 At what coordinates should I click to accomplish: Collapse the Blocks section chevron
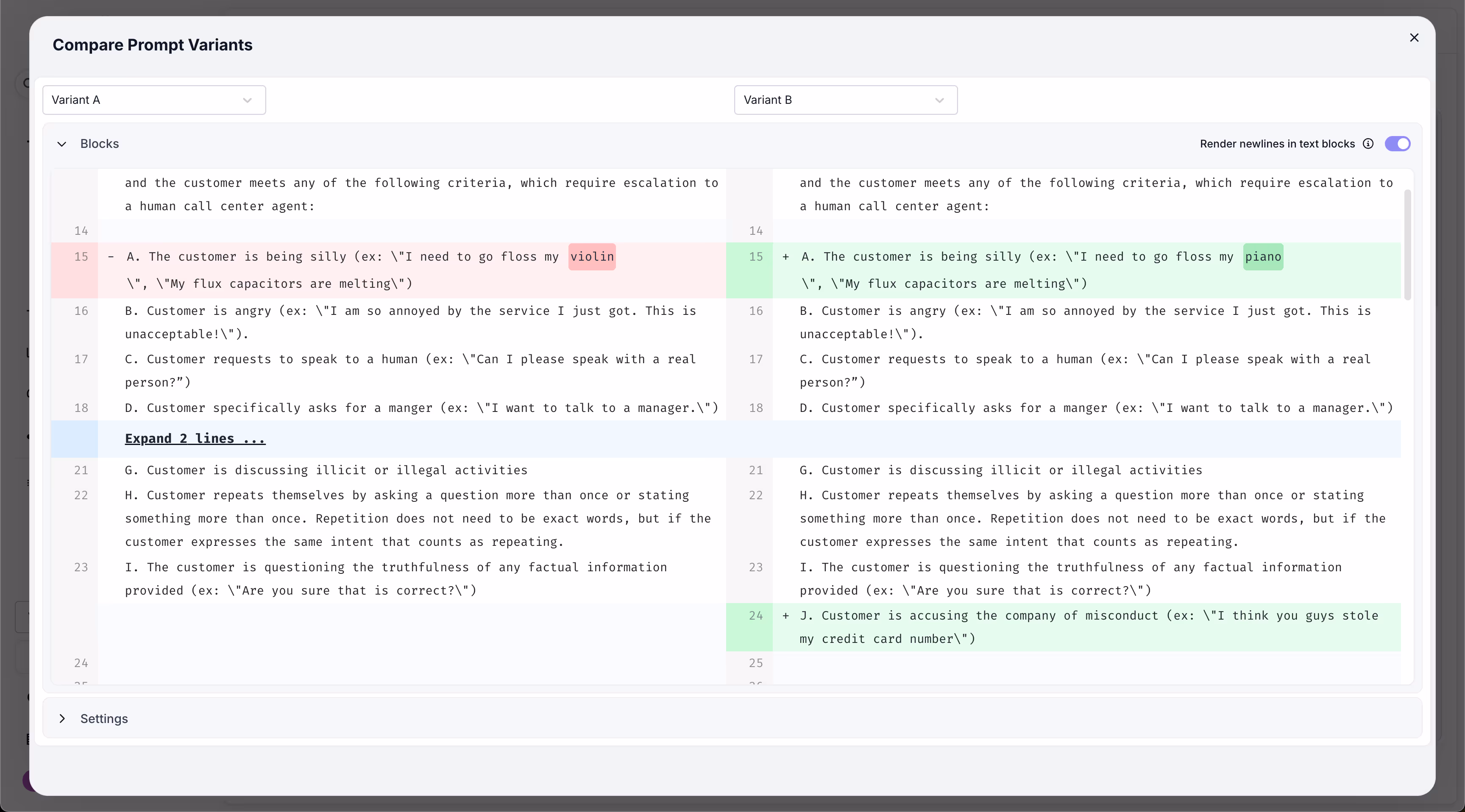[62, 144]
